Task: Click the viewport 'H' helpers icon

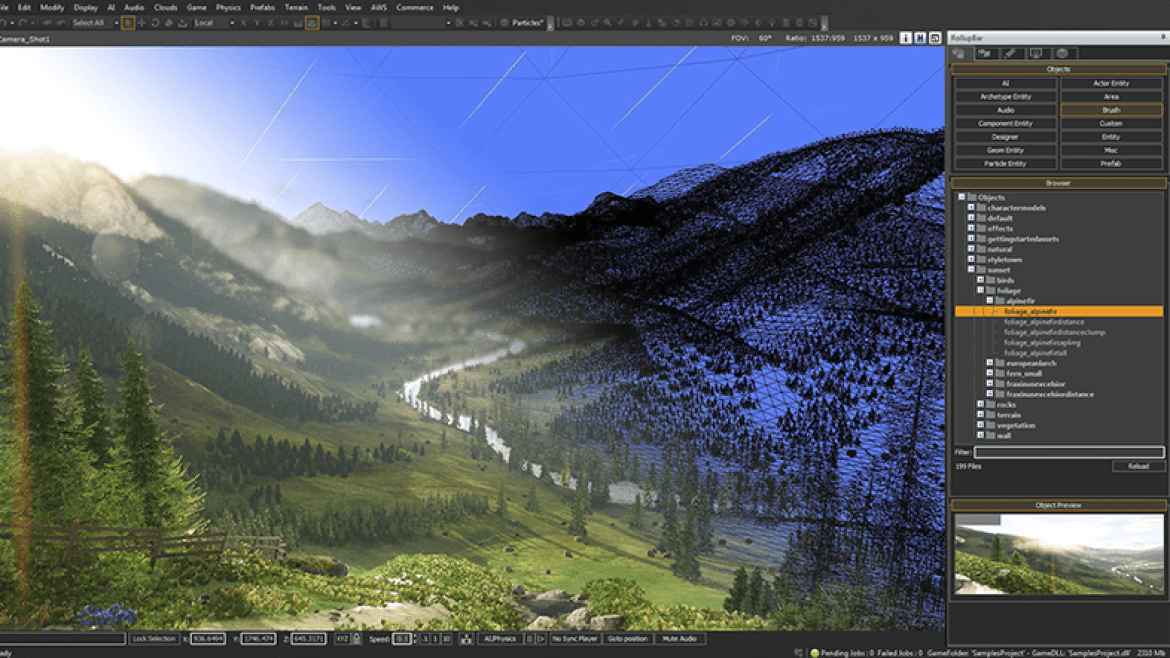Action: pyautogui.click(x=920, y=38)
